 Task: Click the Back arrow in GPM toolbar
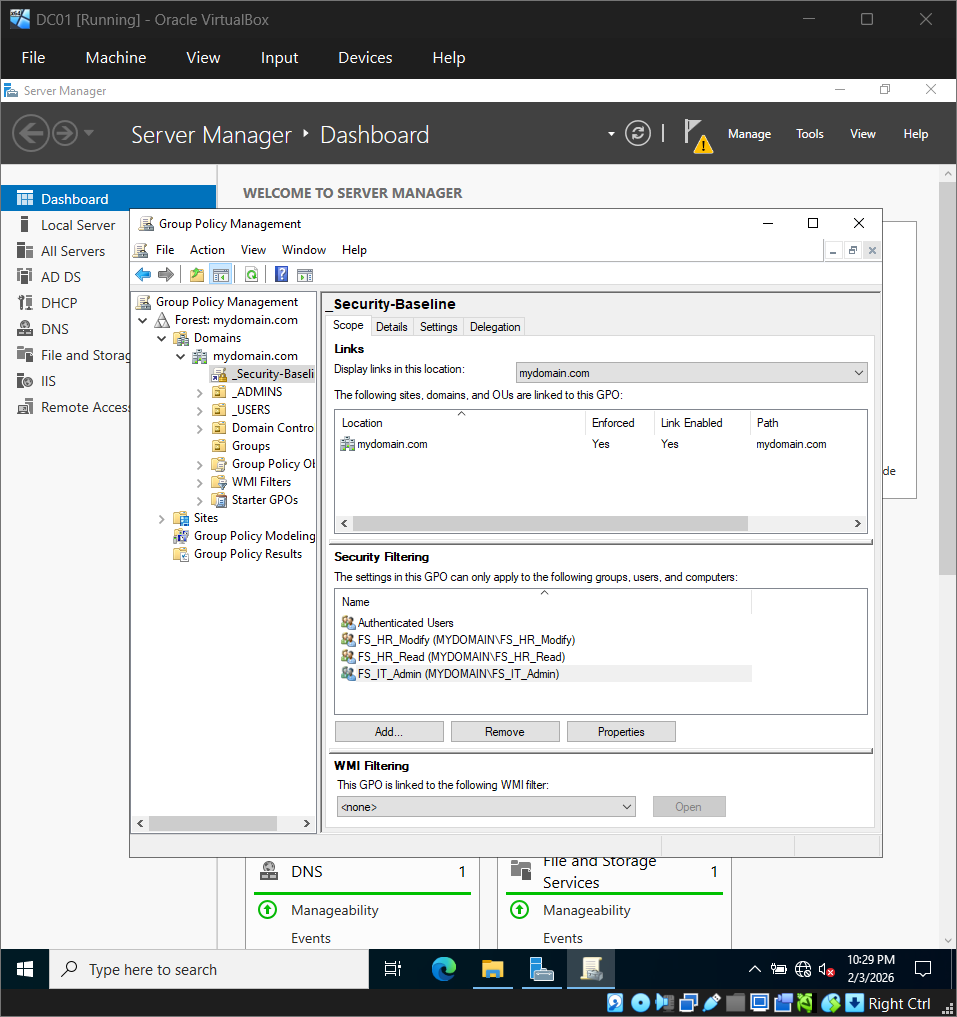[x=143, y=275]
